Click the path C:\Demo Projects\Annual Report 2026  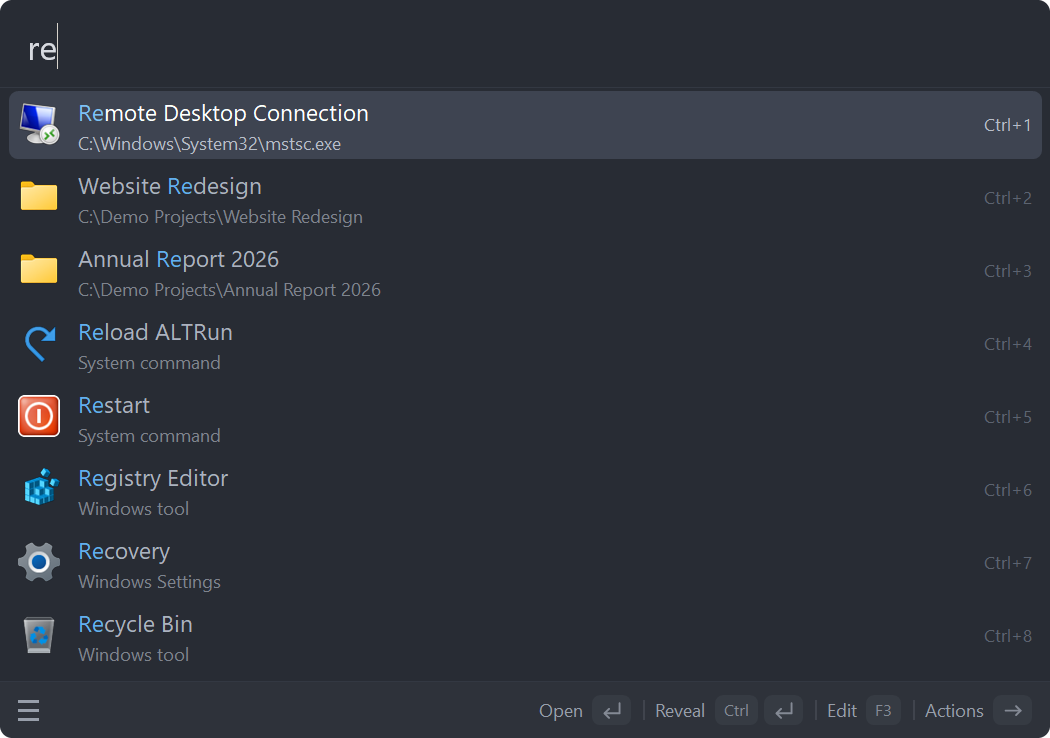(229, 290)
